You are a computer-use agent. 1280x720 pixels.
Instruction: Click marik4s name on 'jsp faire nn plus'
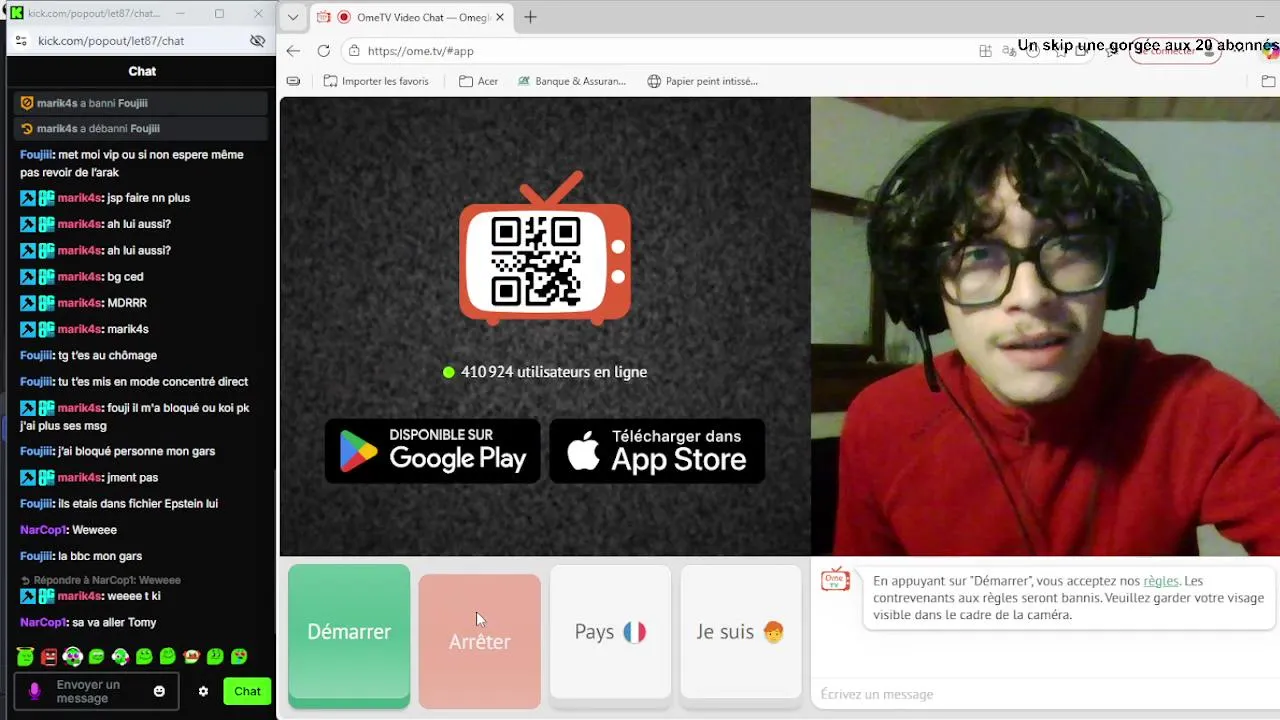coord(80,198)
